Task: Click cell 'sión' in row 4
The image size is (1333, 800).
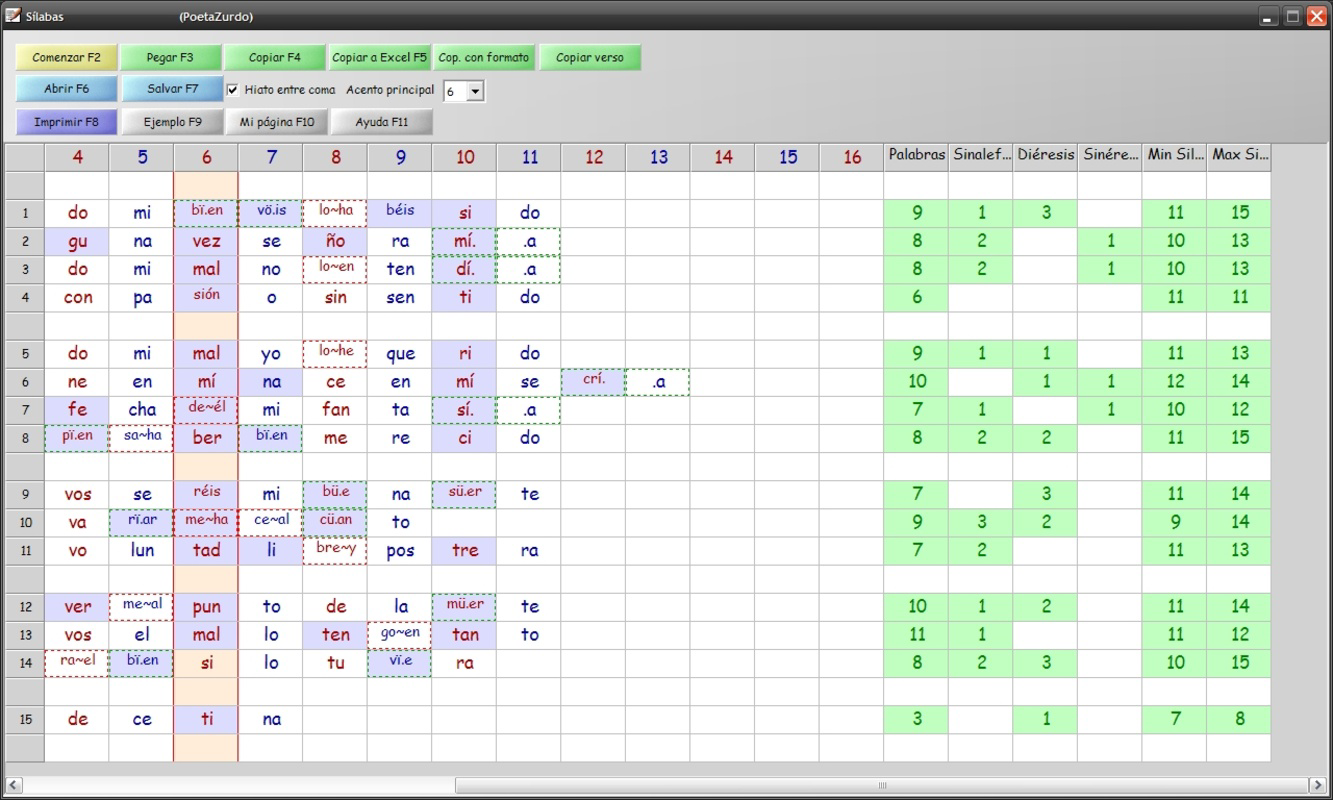Action: pyautogui.click(x=206, y=297)
